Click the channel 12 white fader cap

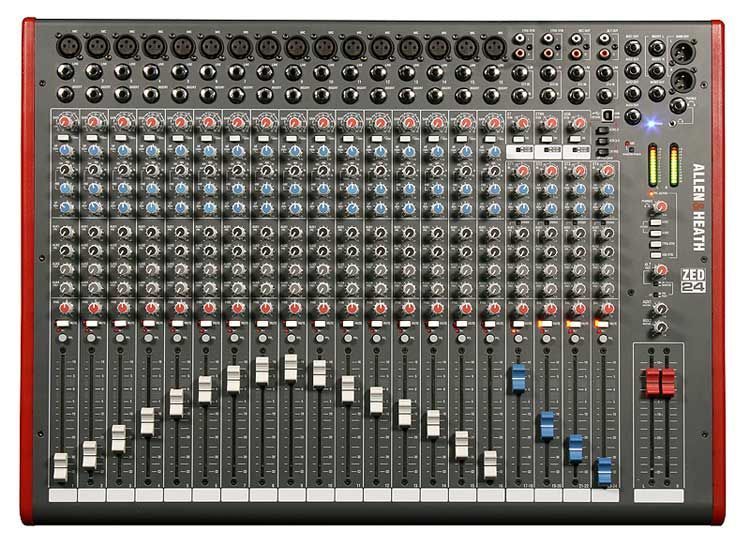tap(376, 400)
